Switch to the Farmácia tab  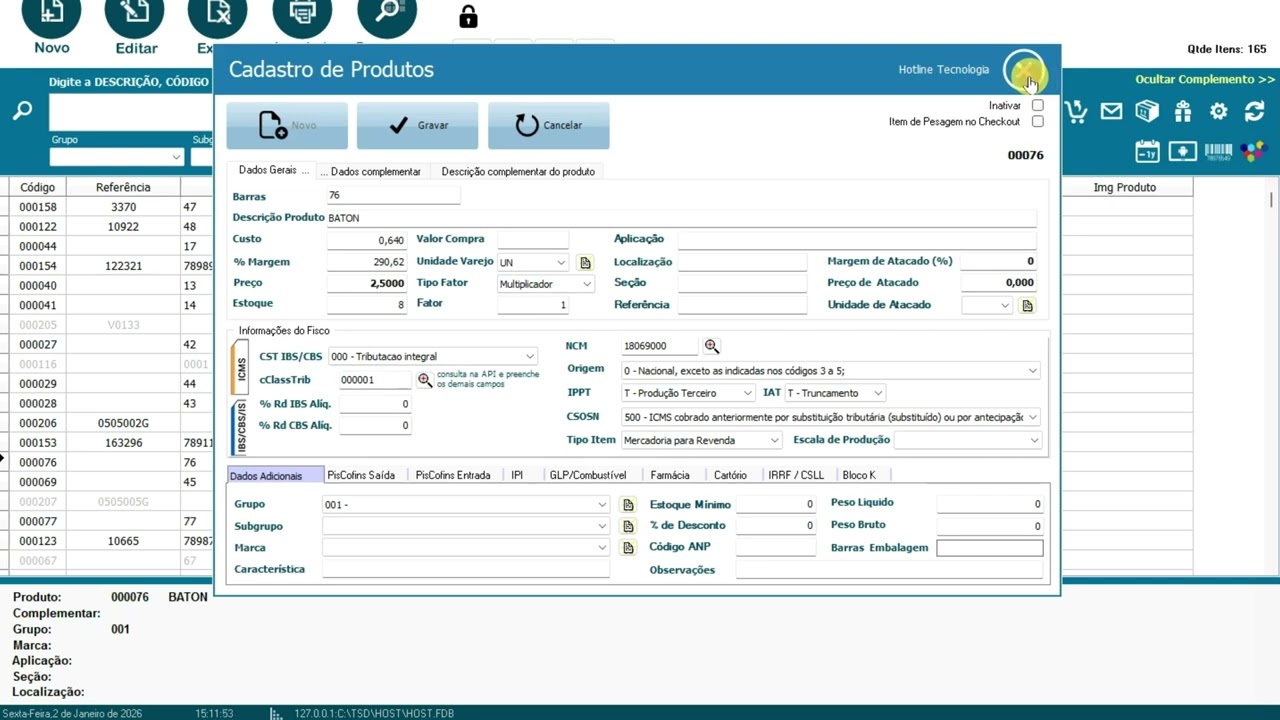[x=670, y=475]
